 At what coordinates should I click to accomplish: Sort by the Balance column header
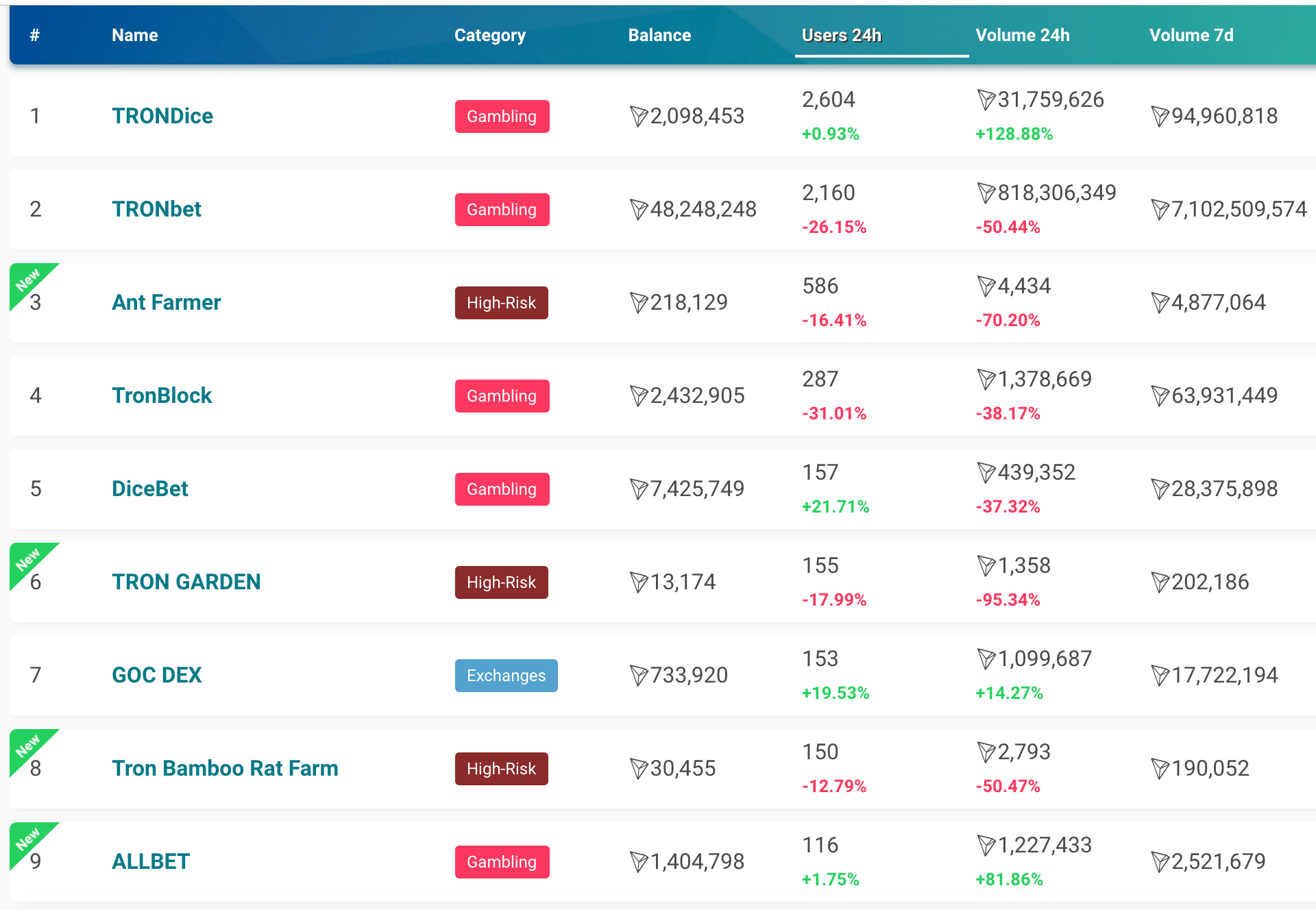point(659,35)
